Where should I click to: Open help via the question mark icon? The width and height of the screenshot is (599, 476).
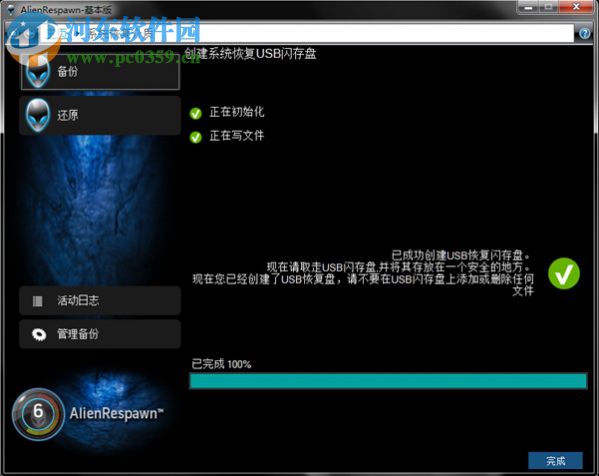coord(584,34)
